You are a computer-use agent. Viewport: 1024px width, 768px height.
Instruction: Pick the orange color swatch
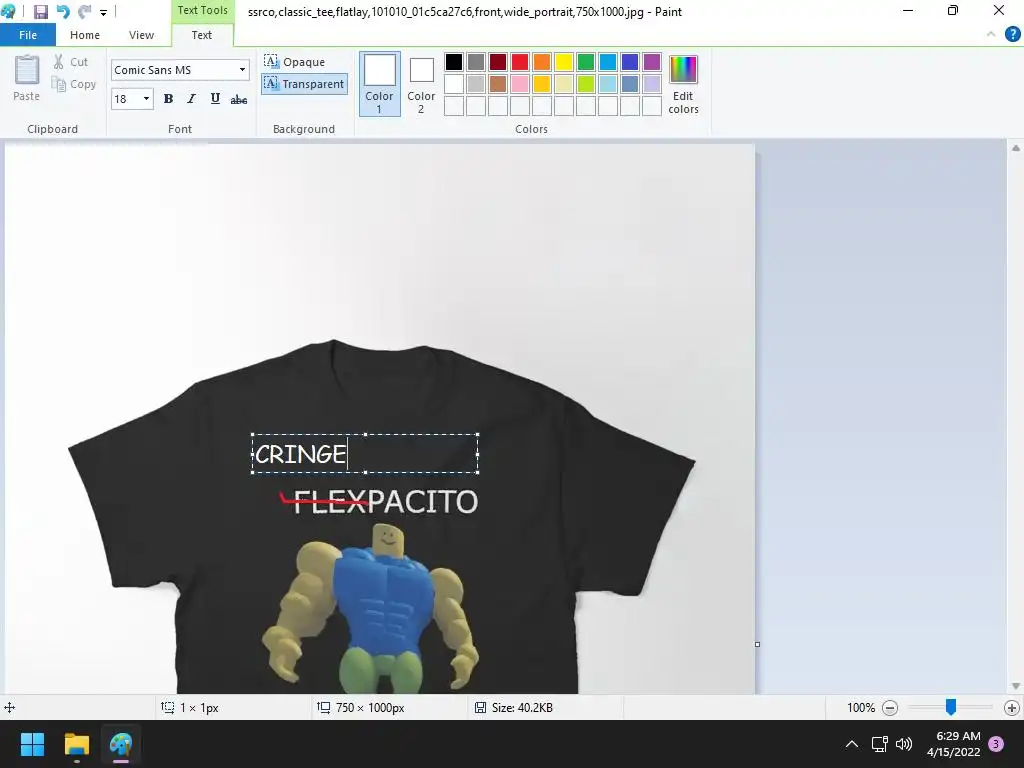[x=542, y=62]
